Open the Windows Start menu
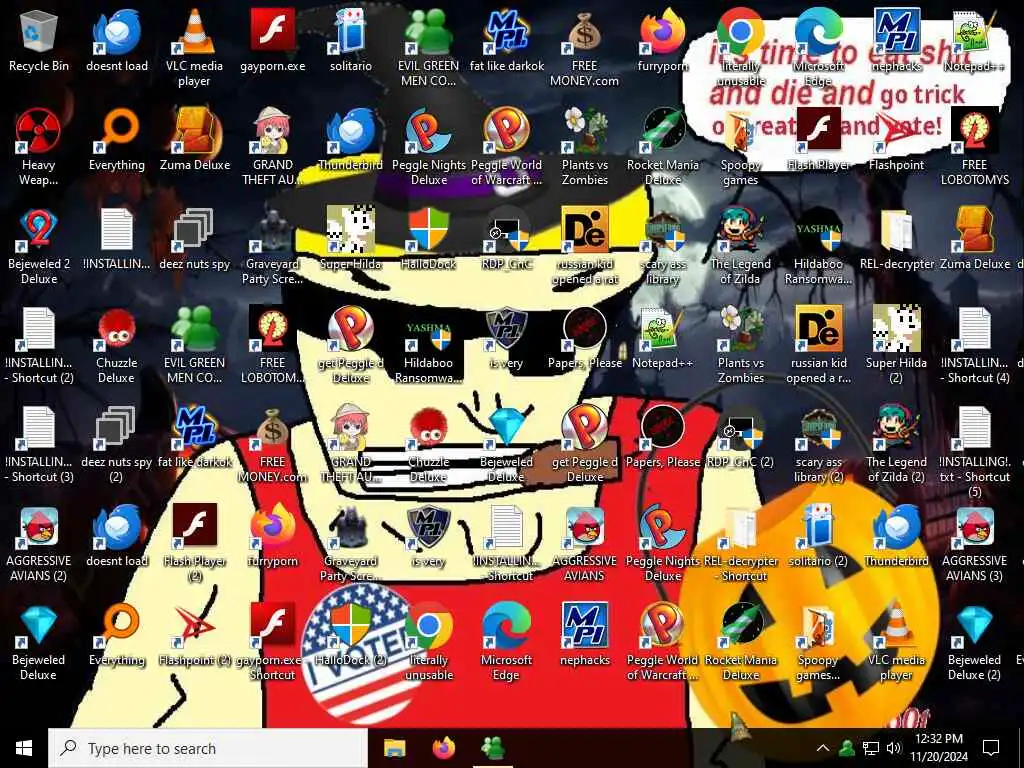 [x=24, y=748]
